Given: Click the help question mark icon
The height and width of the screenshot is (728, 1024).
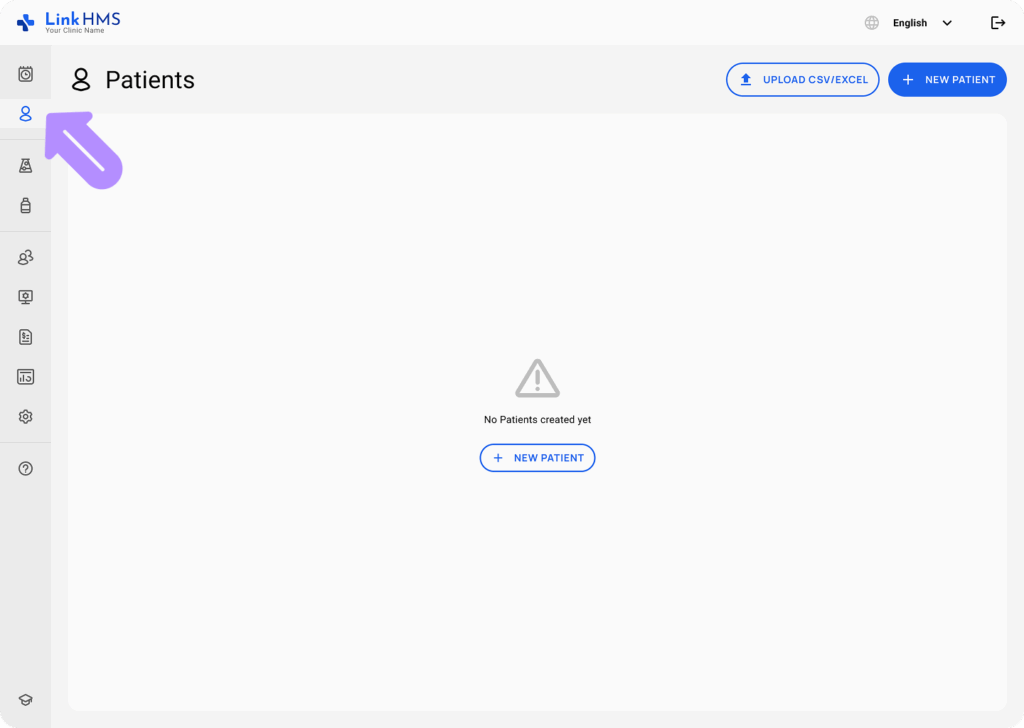Looking at the screenshot, I should click(x=26, y=468).
